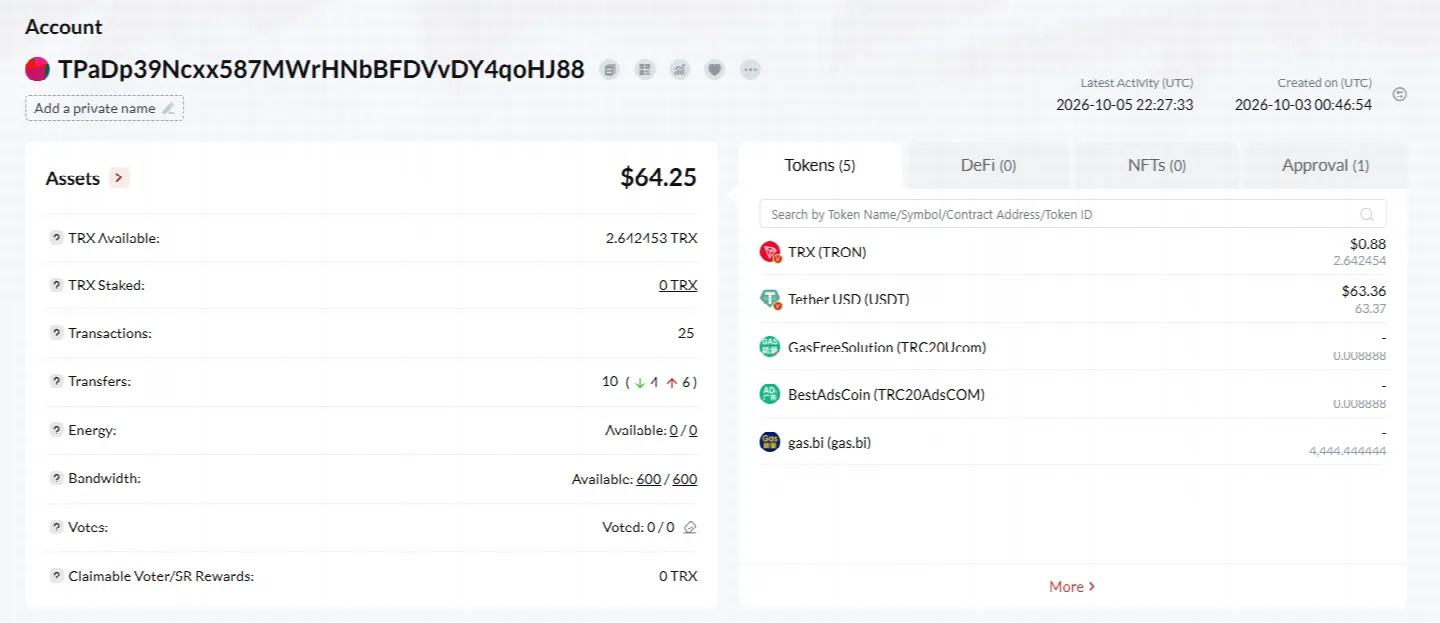The image size is (1440, 623).
Task: Expand the Assets section arrow
Action: pyautogui.click(x=119, y=178)
